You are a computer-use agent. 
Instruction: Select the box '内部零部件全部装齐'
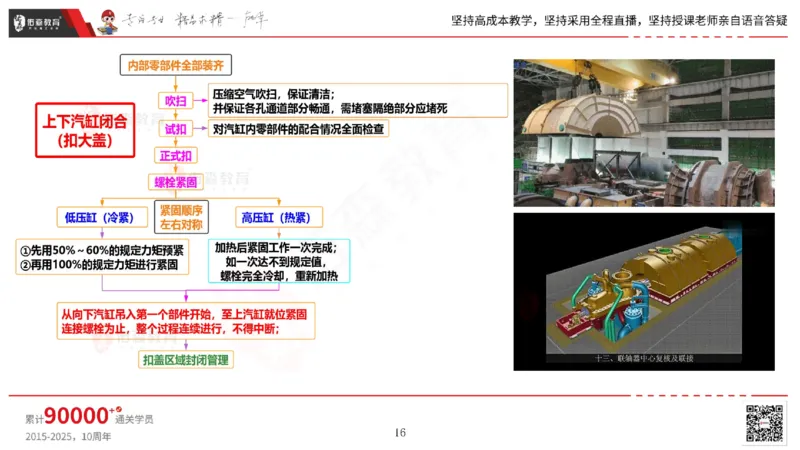(x=176, y=65)
